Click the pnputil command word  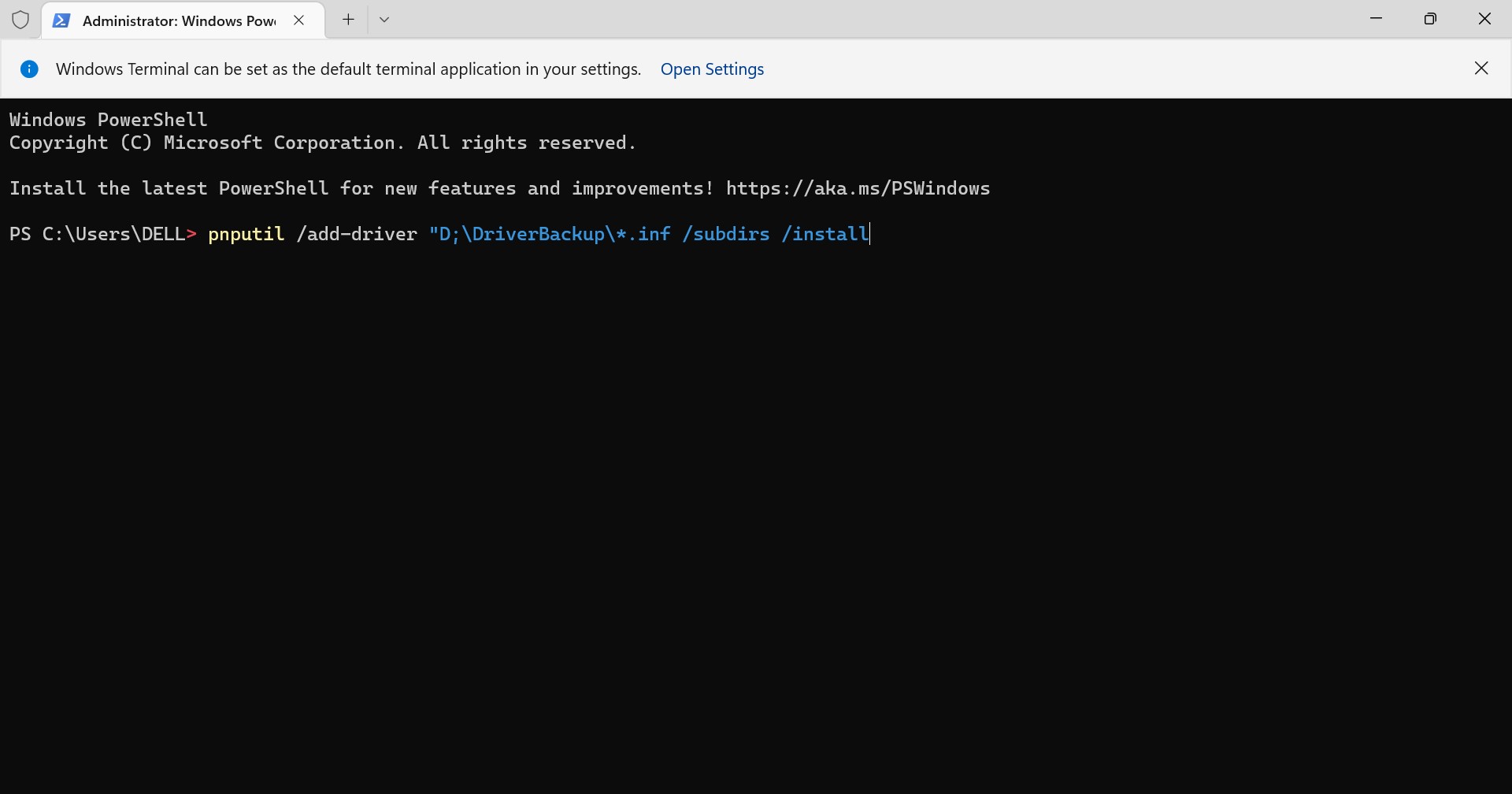click(x=246, y=235)
